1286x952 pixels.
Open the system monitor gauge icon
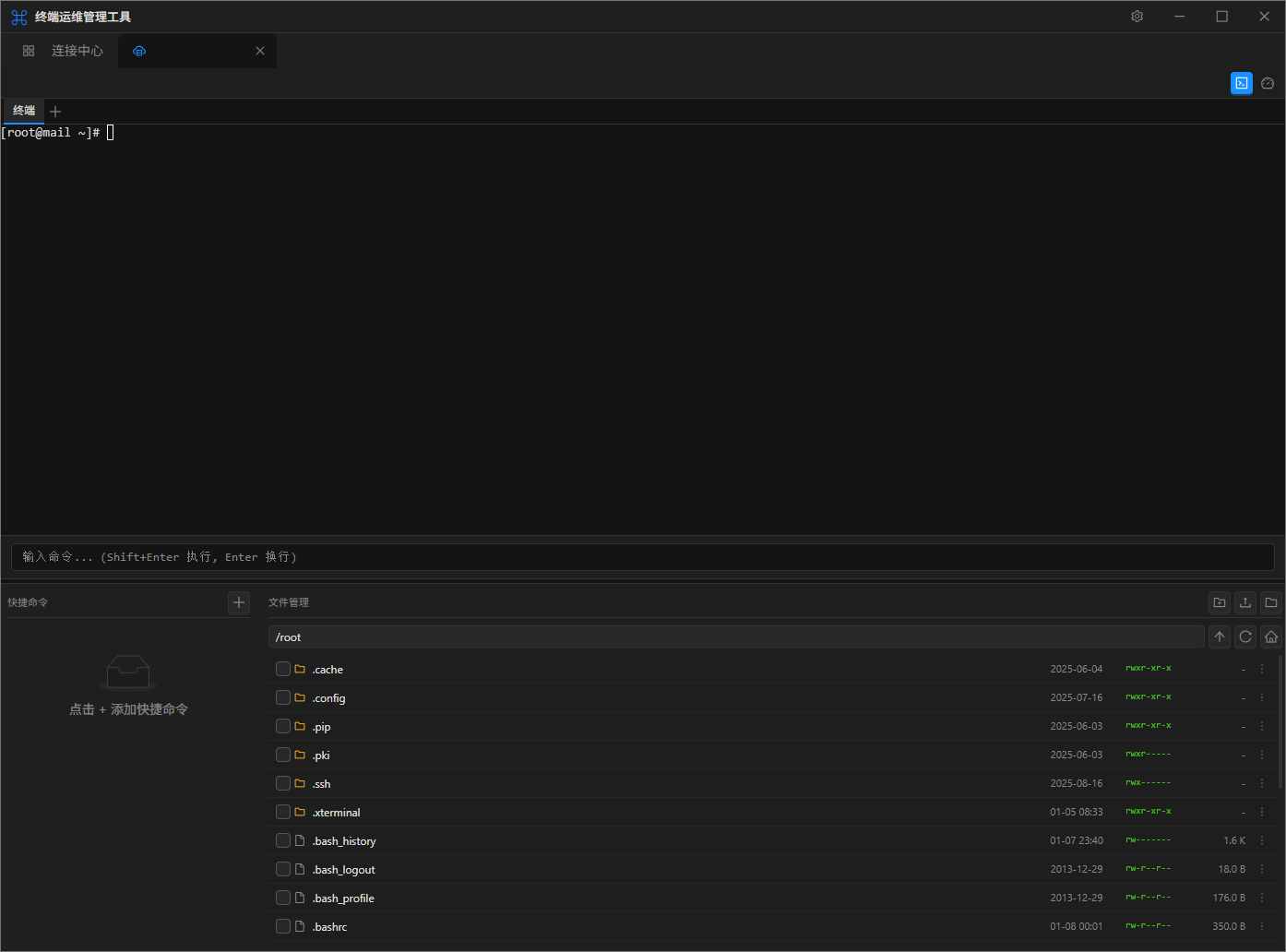pos(1268,83)
